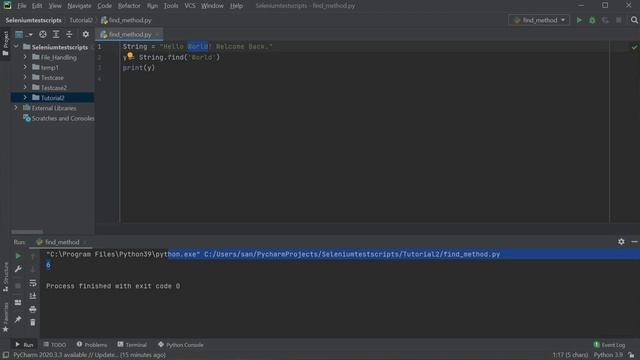The image size is (640, 360).
Task: Hide the Run panel with minus icon
Action: click(634, 242)
